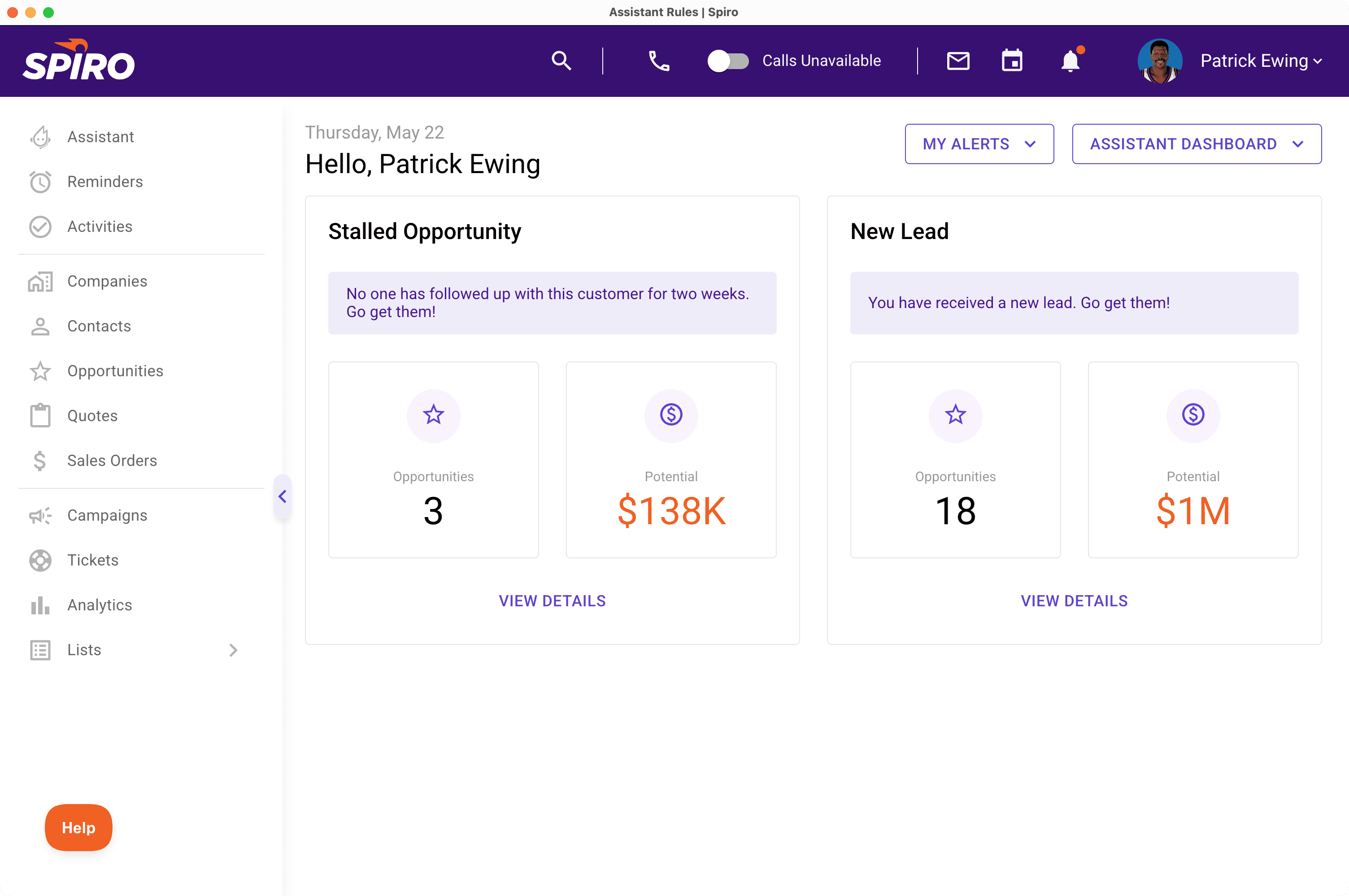Click the Opportunities star sidebar icon
The image size is (1349, 896).
40,371
